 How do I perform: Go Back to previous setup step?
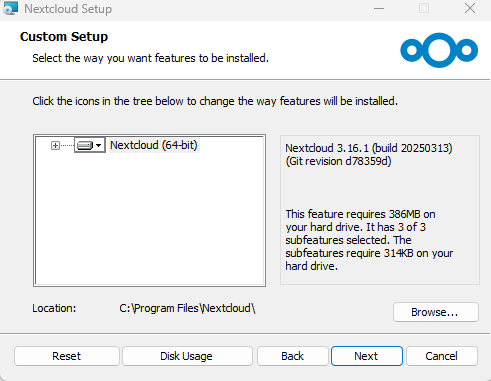(293, 356)
